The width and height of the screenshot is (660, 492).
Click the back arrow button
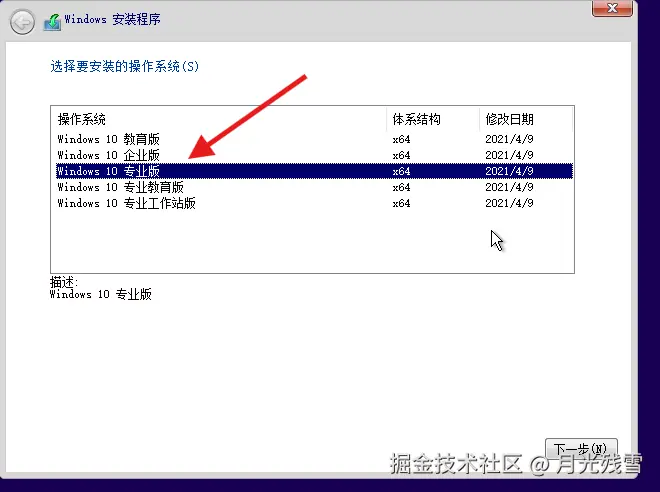pos(22,22)
